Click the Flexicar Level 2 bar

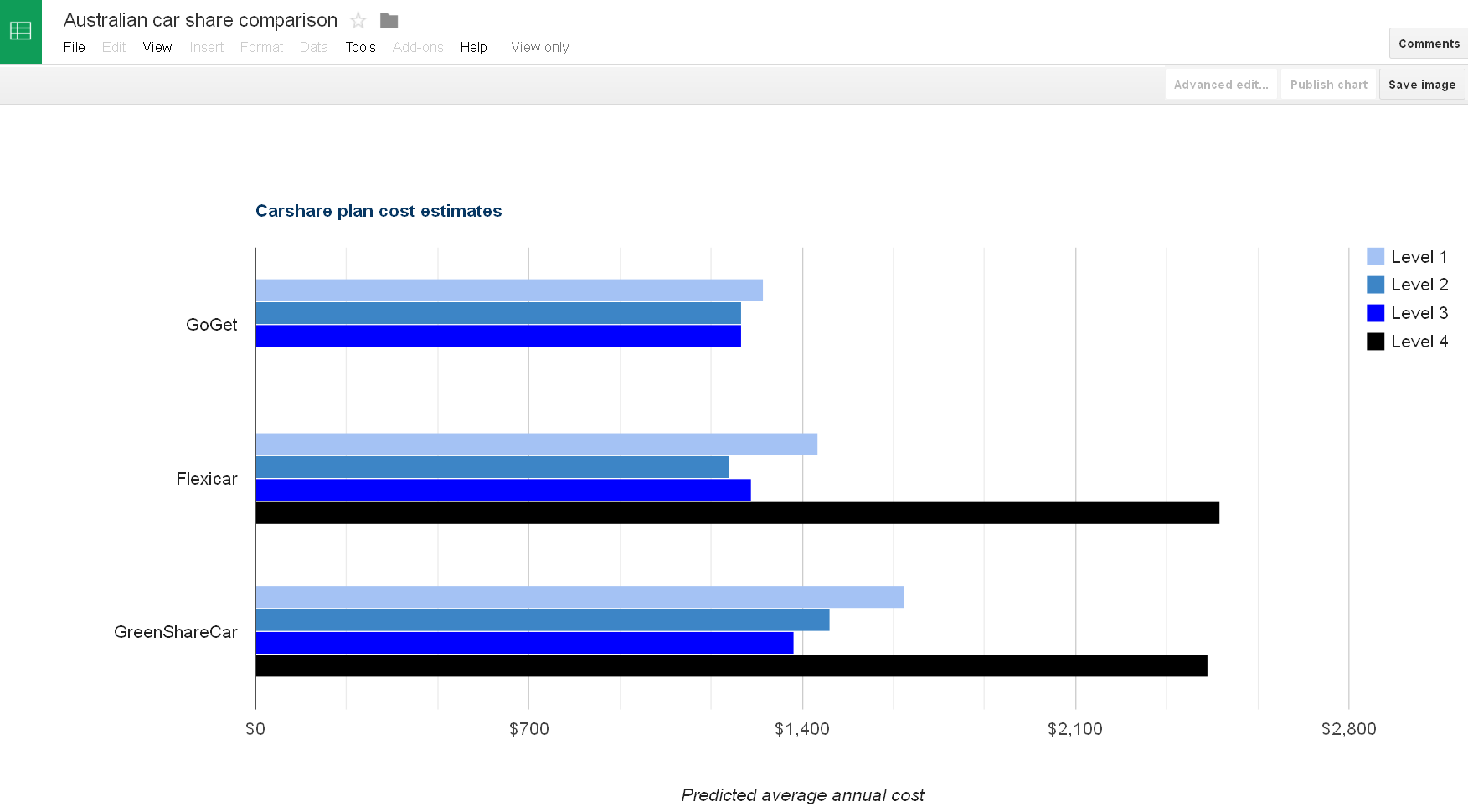tap(492, 467)
